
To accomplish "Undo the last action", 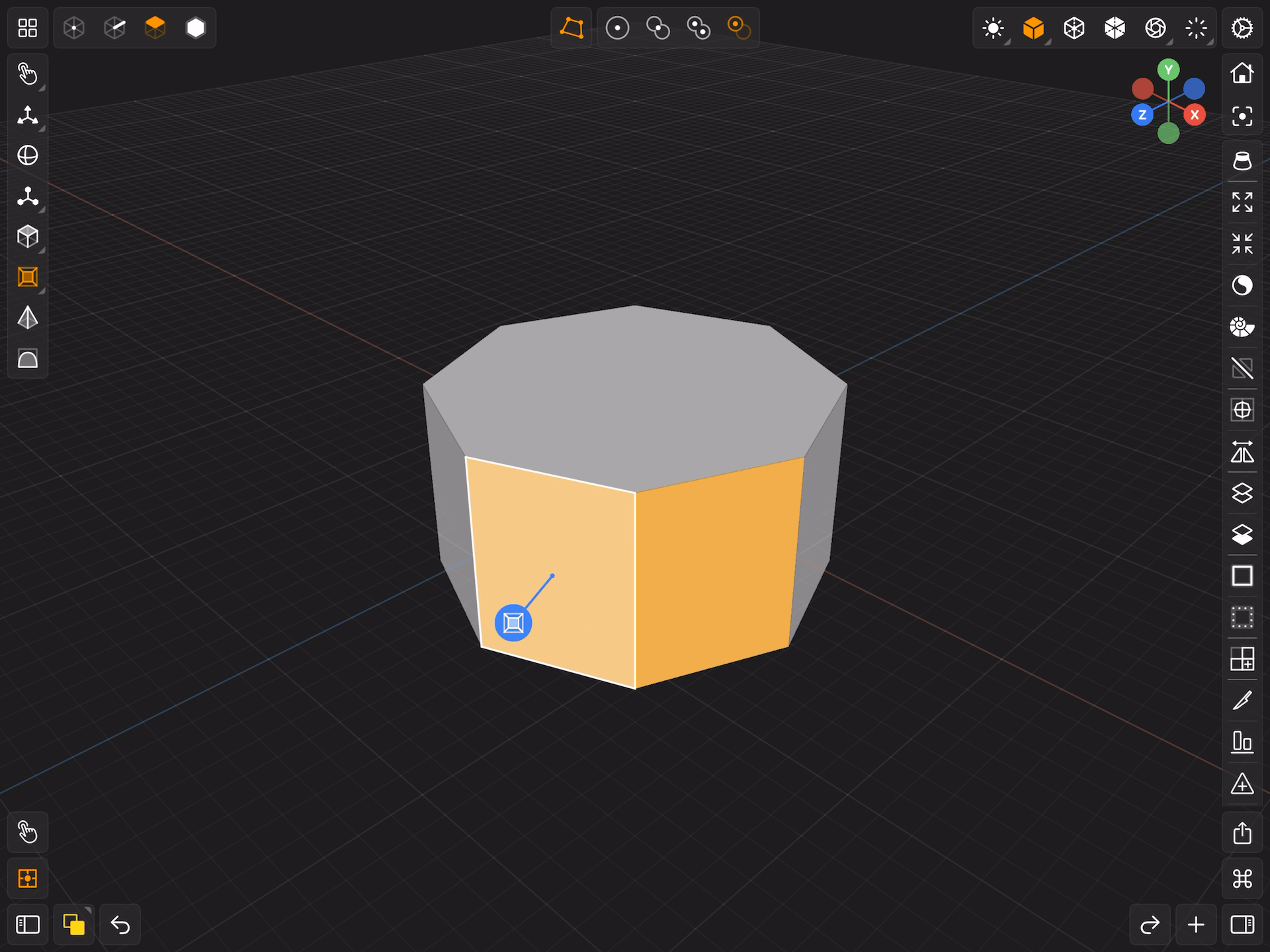I will (x=120, y=924).
